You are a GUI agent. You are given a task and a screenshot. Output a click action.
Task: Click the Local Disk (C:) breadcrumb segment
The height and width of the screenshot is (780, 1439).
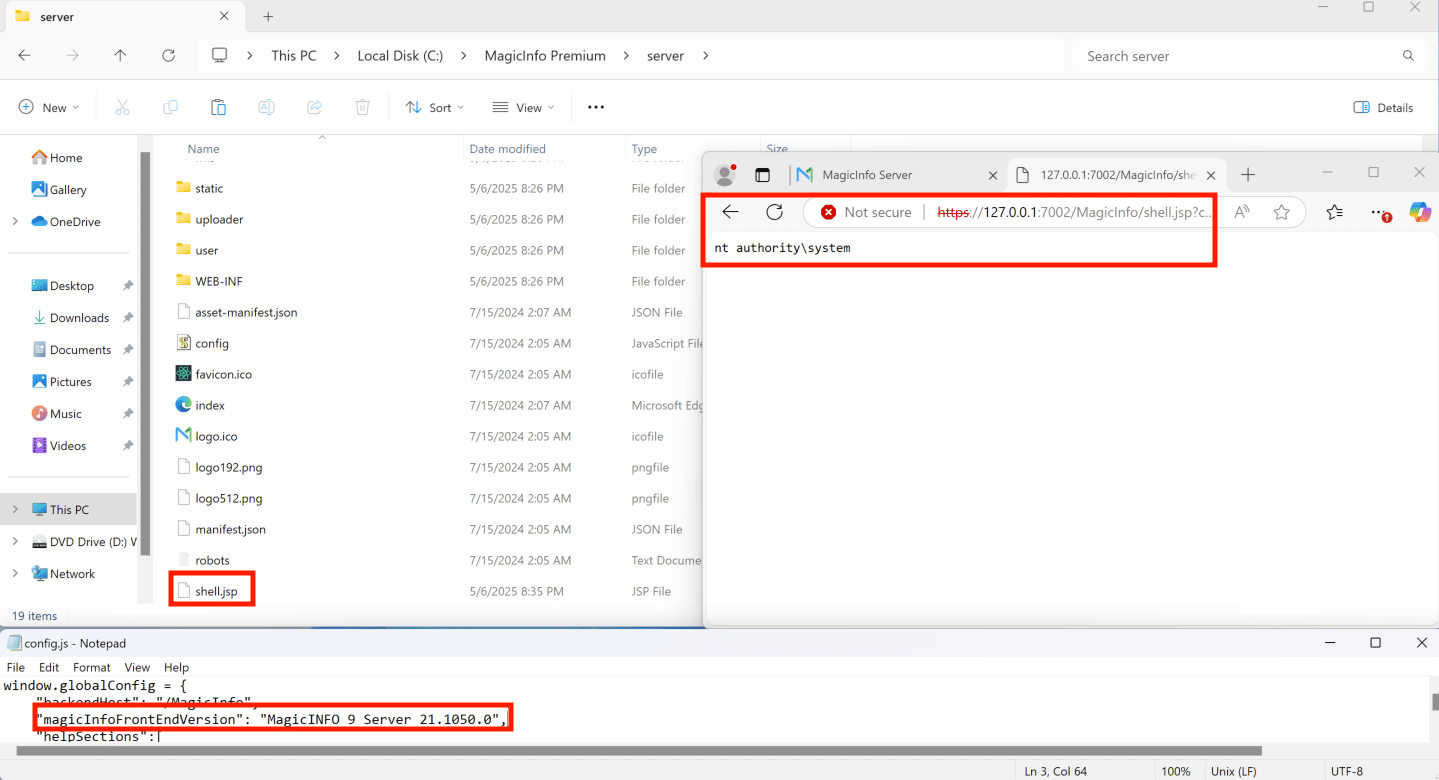coord(400,56)
